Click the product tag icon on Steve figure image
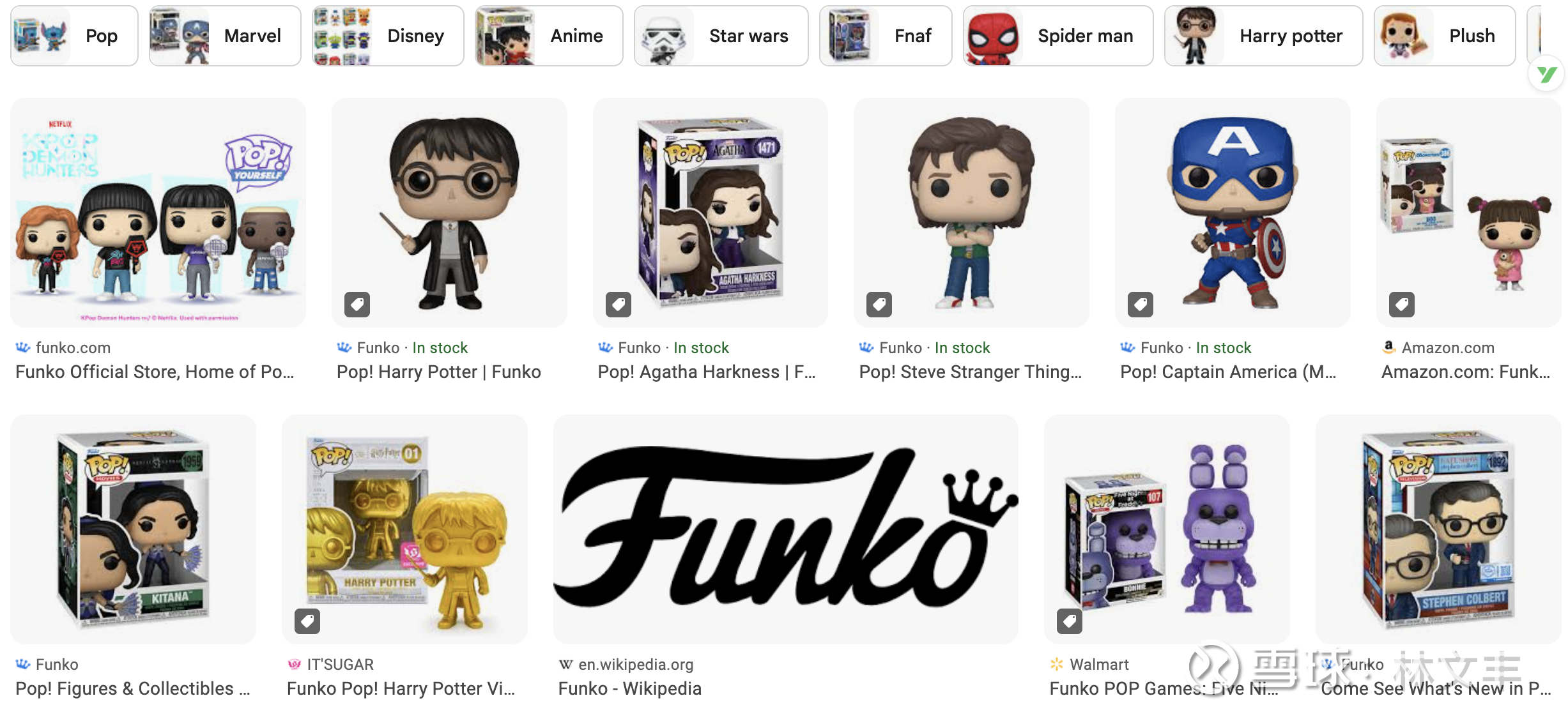 point(879,305)
